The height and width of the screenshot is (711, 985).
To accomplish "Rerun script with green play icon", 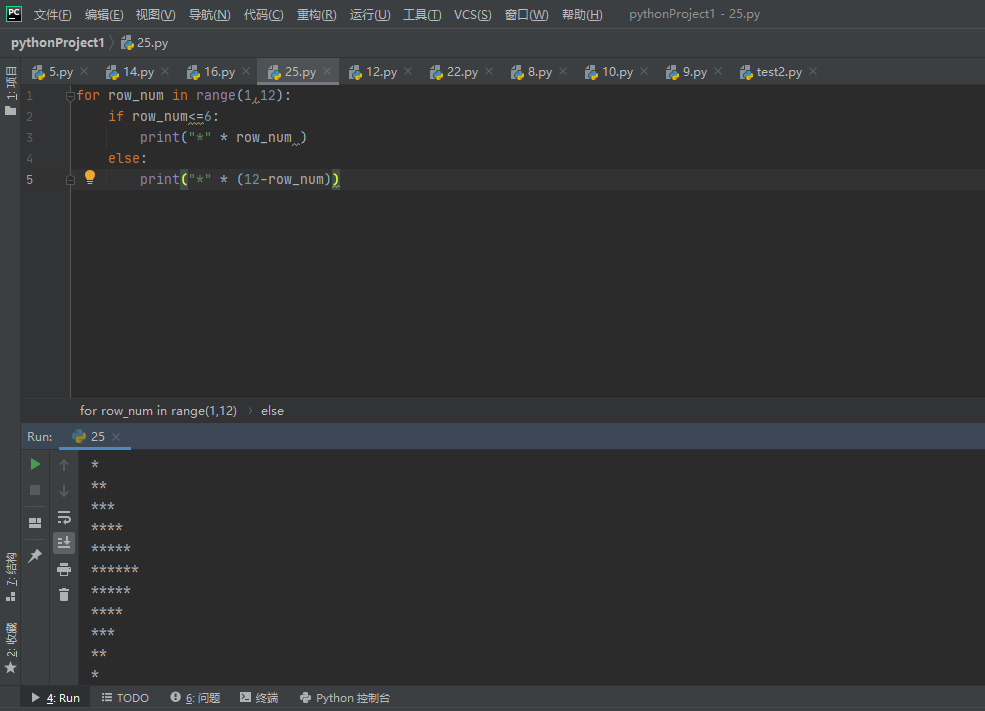I will tap(35, 464).
